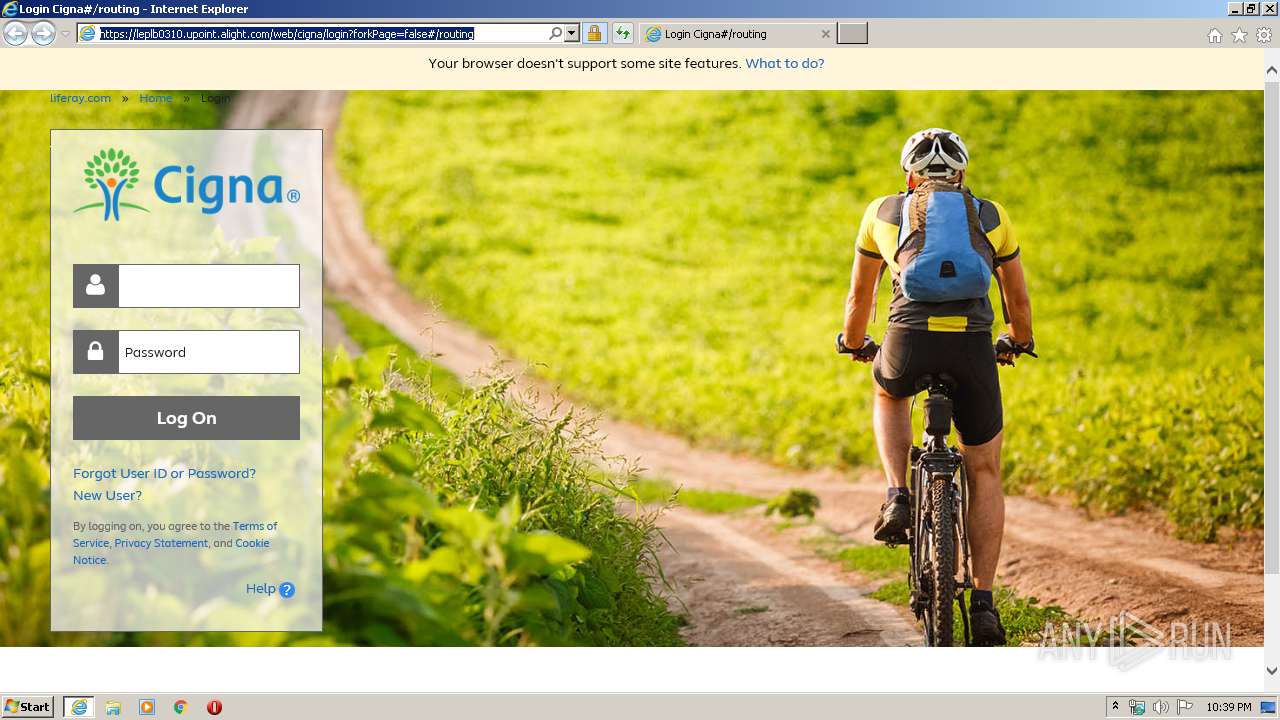Screen dimensions: 1280x720
Task: Open liferay.com breadcrumb link
Action: pos(80,98)
